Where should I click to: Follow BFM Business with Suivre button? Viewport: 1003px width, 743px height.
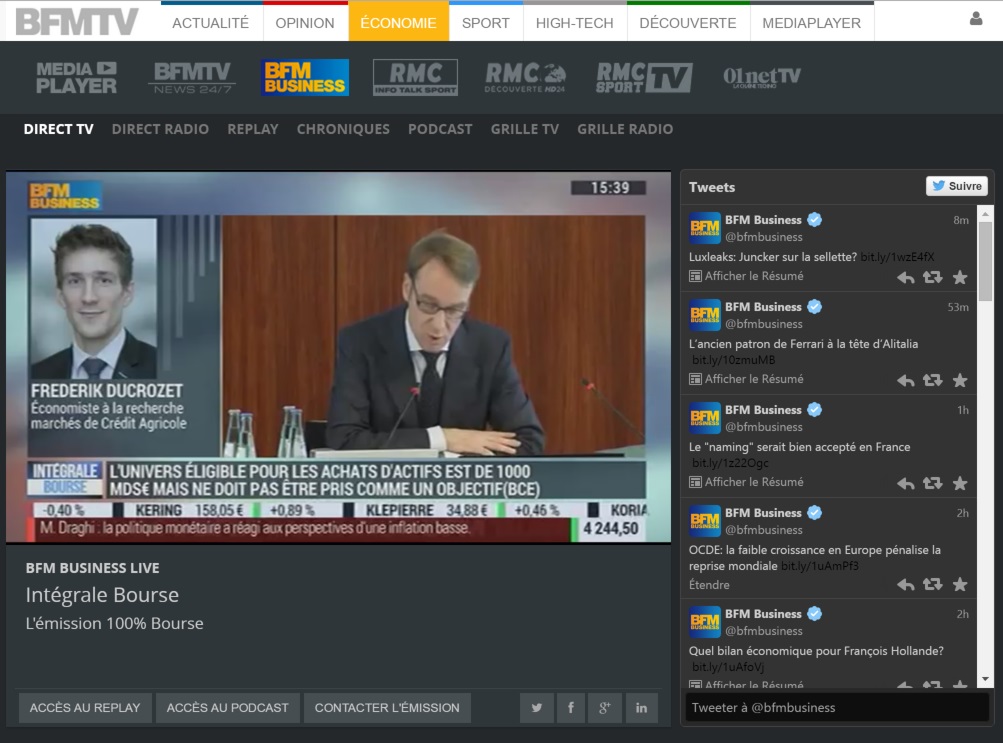pos(956,186)
